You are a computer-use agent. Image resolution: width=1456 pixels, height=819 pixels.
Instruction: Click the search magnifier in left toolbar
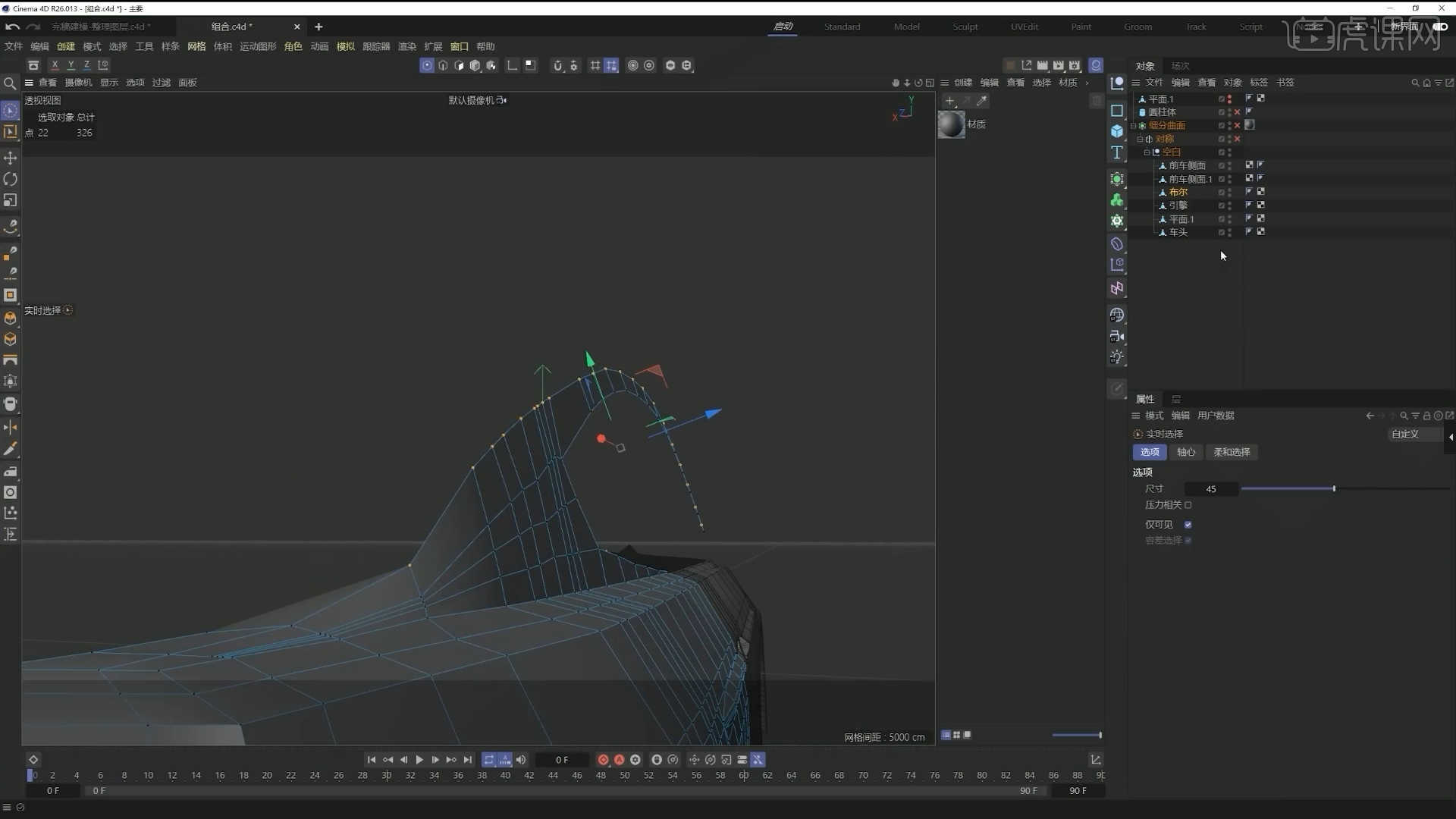pos(10,83)
